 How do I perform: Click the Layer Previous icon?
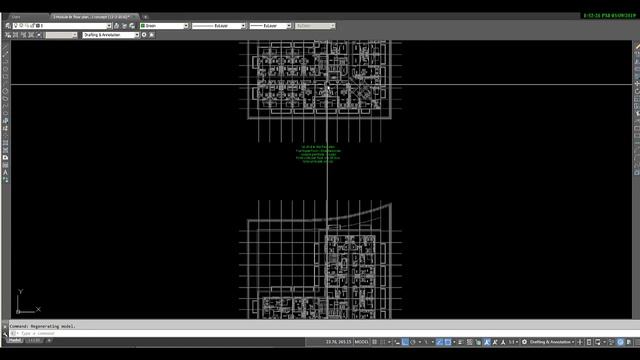point(124,26)
